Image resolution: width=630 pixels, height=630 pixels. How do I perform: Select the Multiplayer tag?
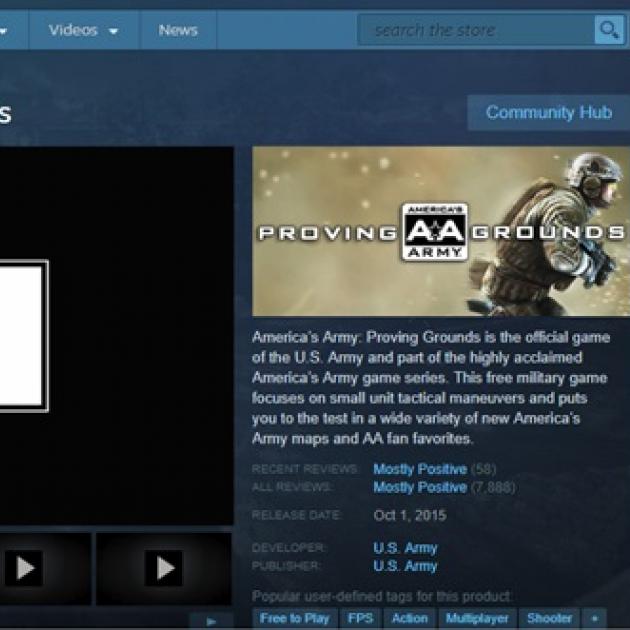pyautogui.click(x=477, y=619)
